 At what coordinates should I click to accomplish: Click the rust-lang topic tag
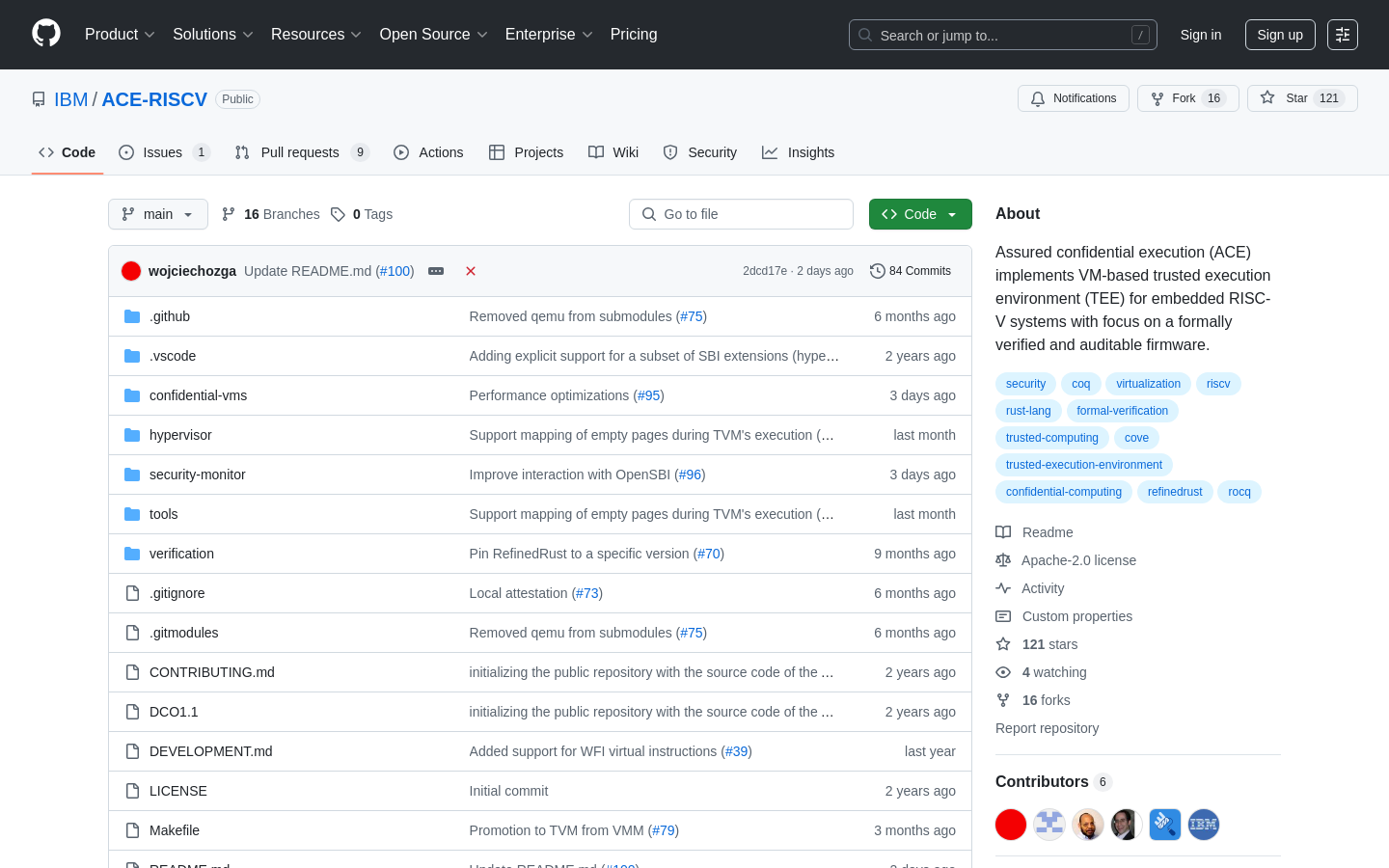[1028, 411]
